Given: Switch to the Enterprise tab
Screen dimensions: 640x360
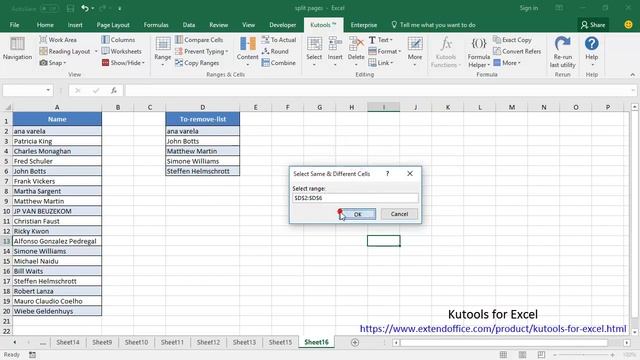Looking at the screenshot, I should [x=364, y=25].
